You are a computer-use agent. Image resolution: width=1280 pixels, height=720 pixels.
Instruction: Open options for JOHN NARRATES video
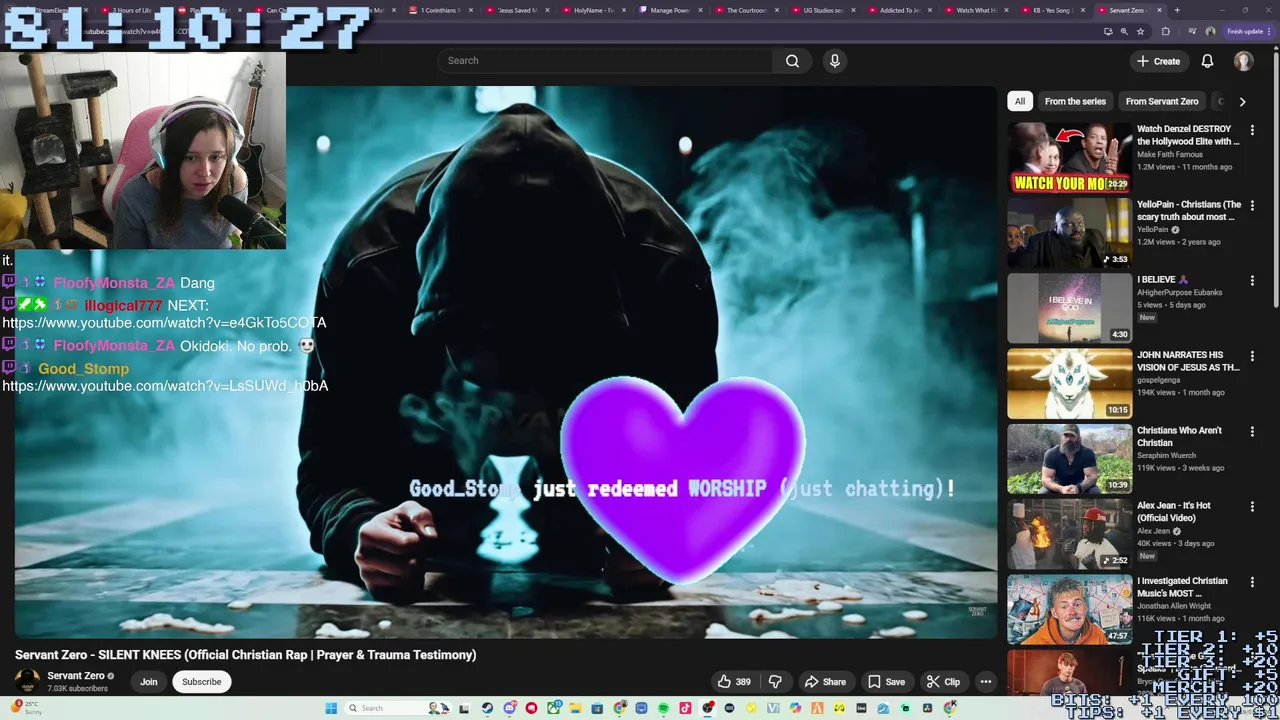coord(1252,356)
